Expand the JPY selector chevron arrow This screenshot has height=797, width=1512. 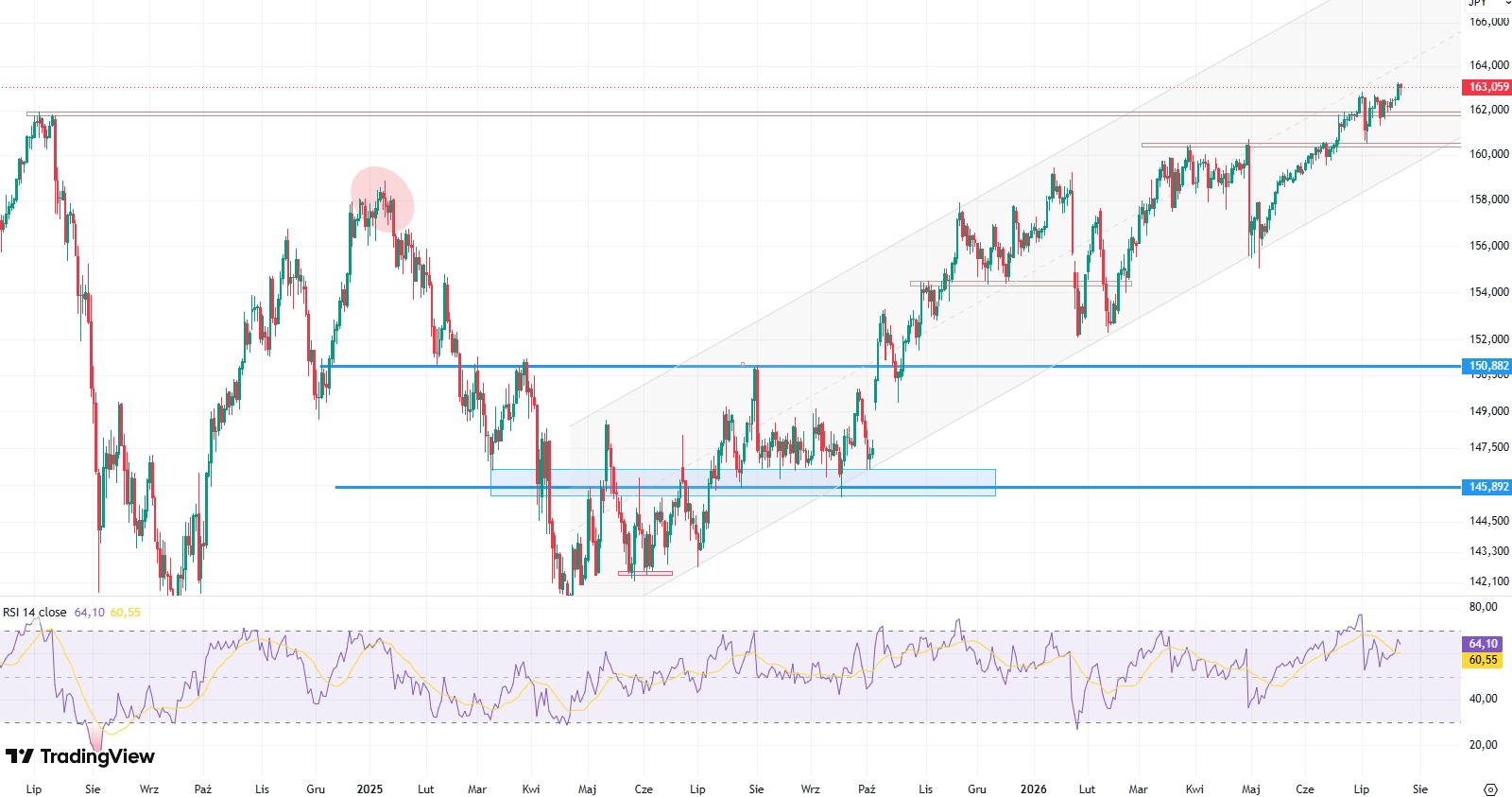point(1506,4)
